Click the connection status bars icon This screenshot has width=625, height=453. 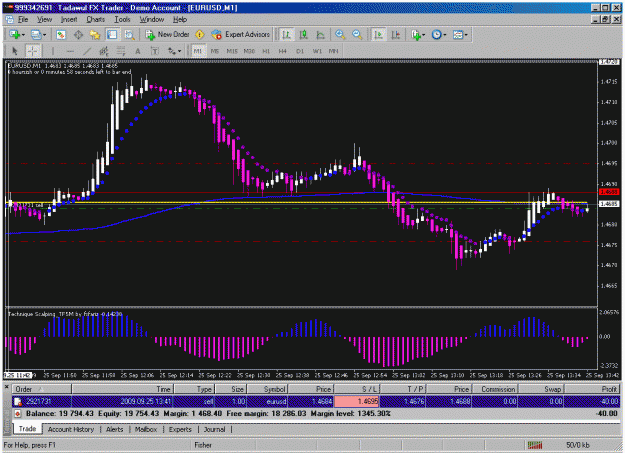click(x=535, y=445)
